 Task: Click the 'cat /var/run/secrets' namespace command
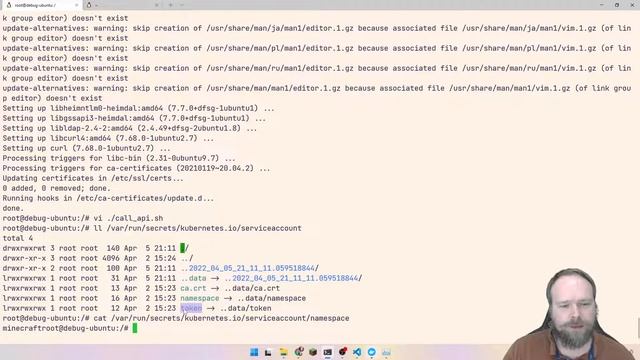pyautogui.click(x=176, y=318)
